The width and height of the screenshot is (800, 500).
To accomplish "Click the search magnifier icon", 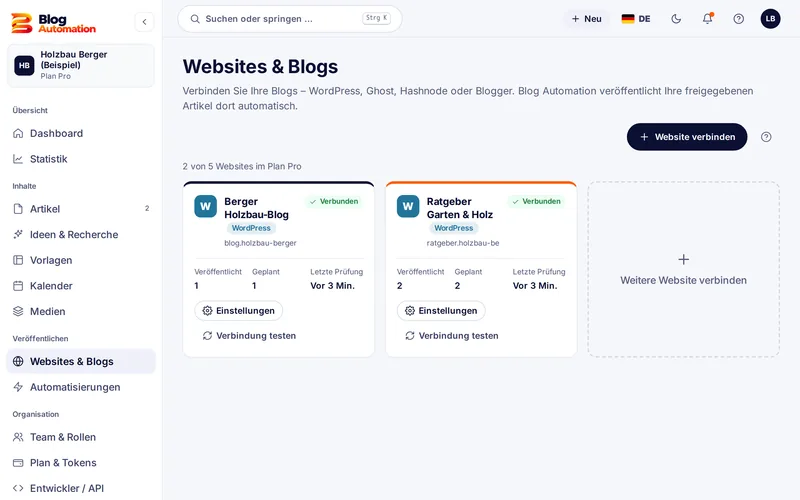I will coord(195,19).
